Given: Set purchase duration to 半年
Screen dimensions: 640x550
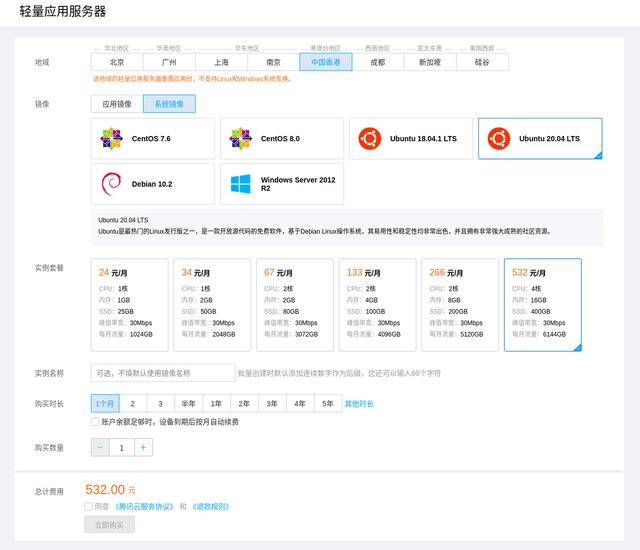Looking at the screenshot, I should point(189,404).
